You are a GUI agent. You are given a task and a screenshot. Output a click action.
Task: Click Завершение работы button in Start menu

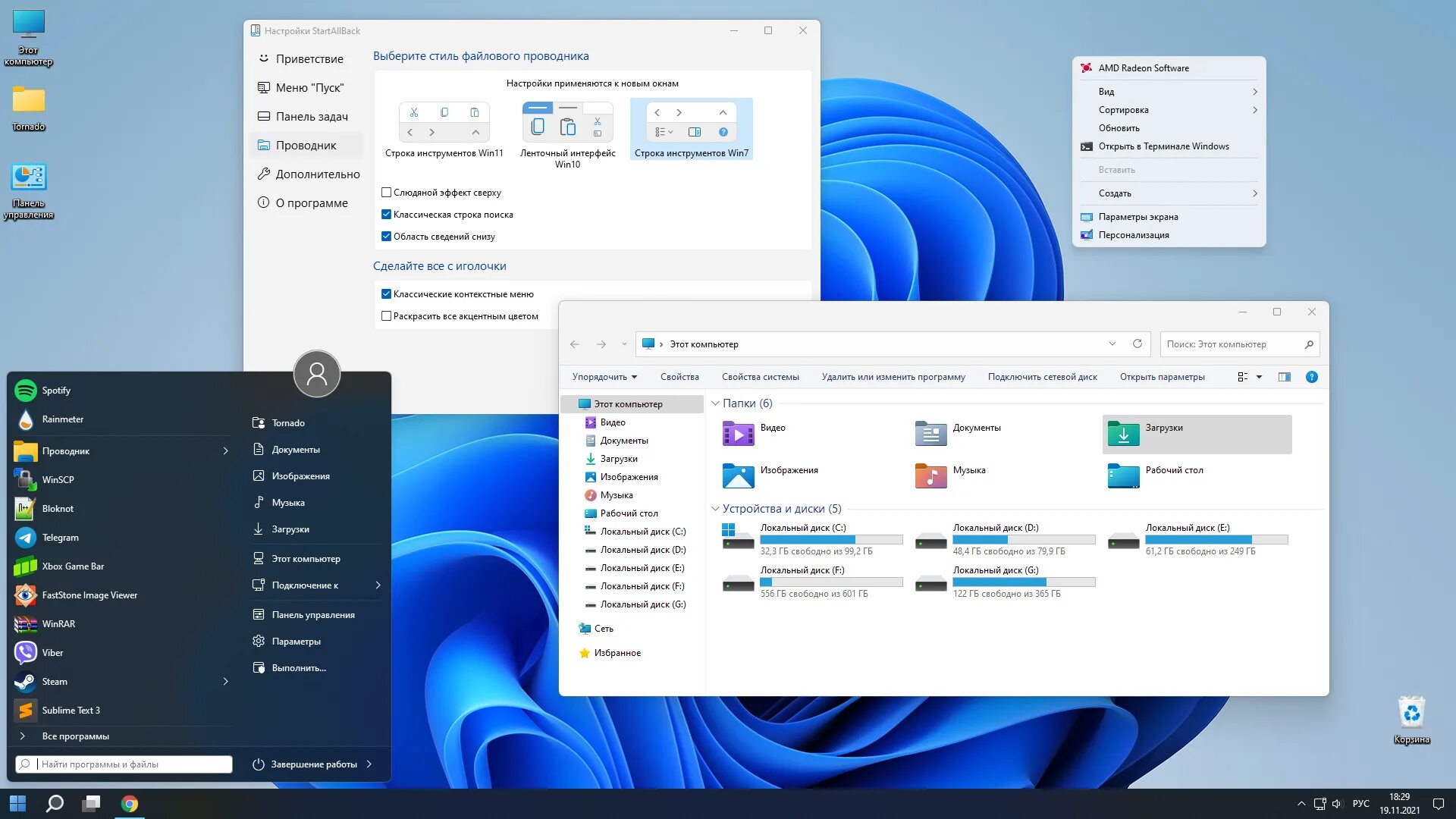click(x=313, y=764)
